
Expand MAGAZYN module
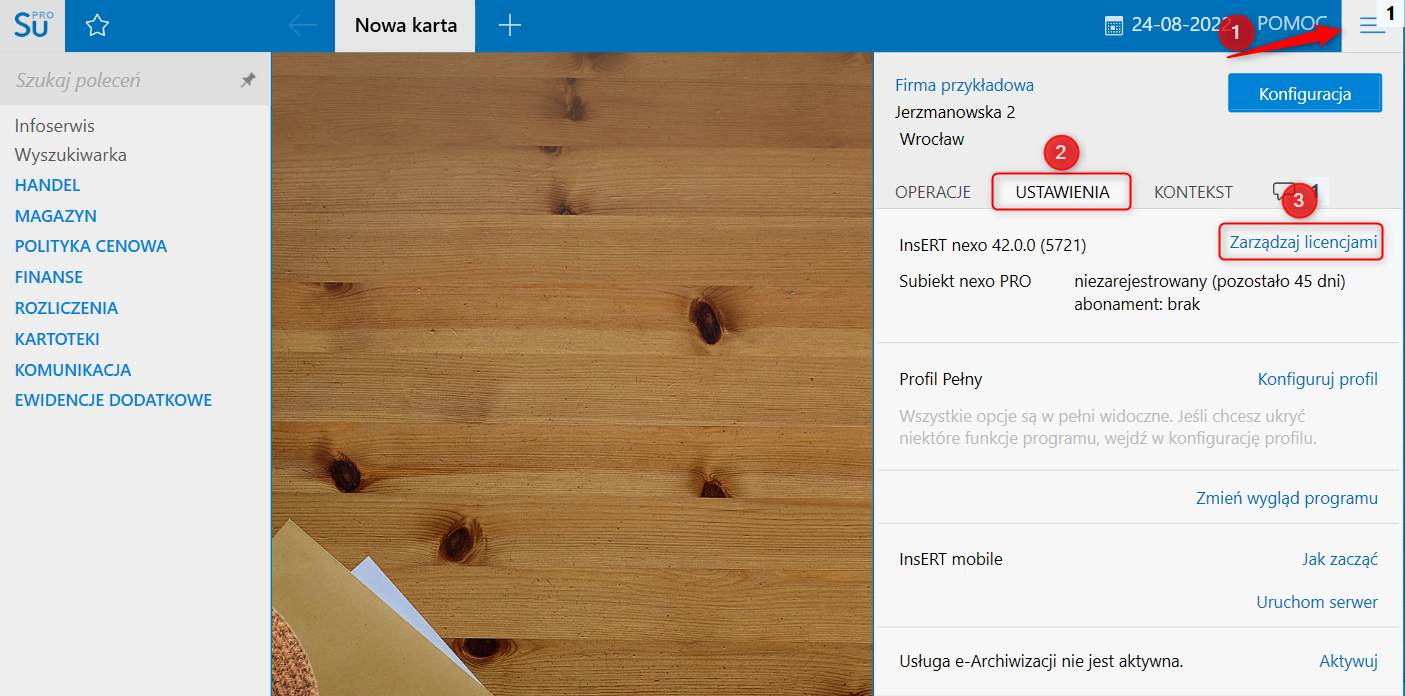click(x=56, y=216)
